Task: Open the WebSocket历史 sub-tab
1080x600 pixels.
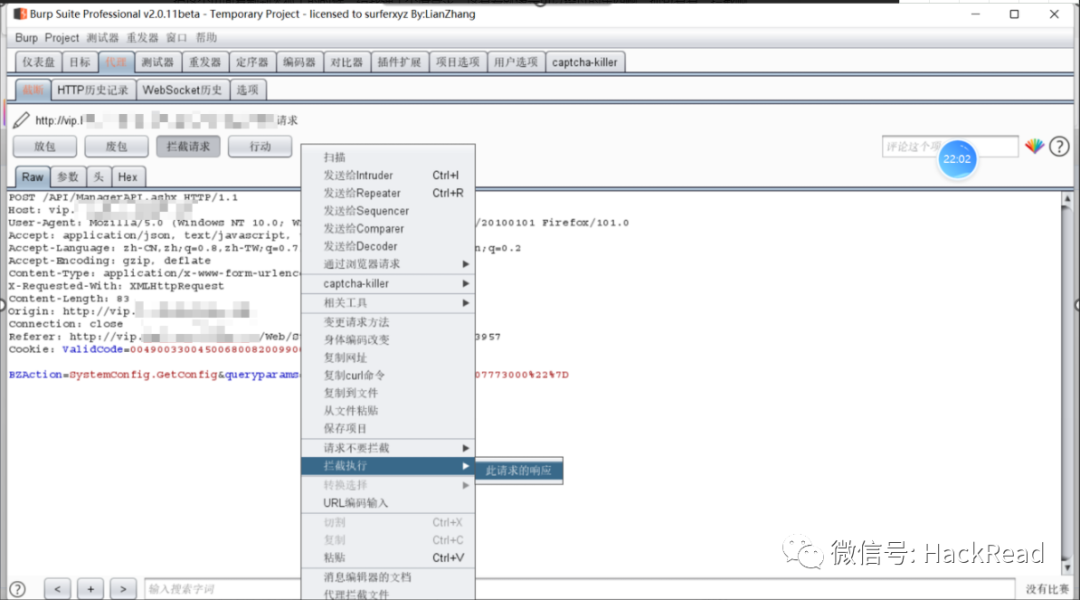Action: (182, 90)
